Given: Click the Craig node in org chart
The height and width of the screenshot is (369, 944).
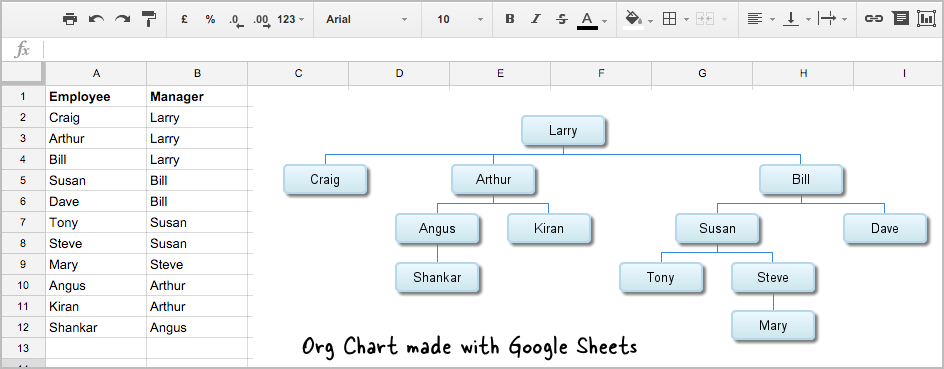Looking at the screenshot, I should [325, 179].
